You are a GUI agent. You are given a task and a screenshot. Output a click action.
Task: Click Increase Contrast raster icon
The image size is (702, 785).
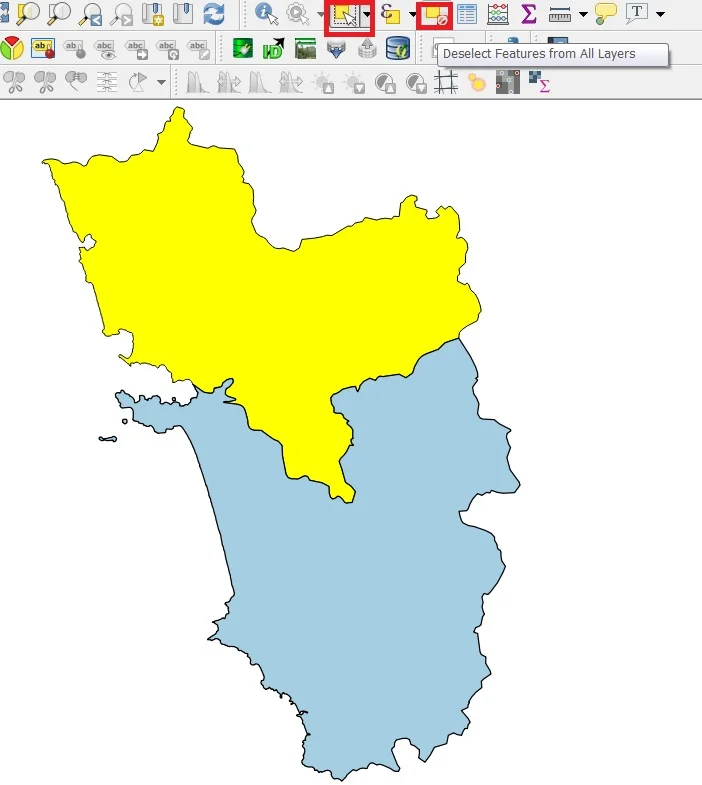tap(385, 83)
